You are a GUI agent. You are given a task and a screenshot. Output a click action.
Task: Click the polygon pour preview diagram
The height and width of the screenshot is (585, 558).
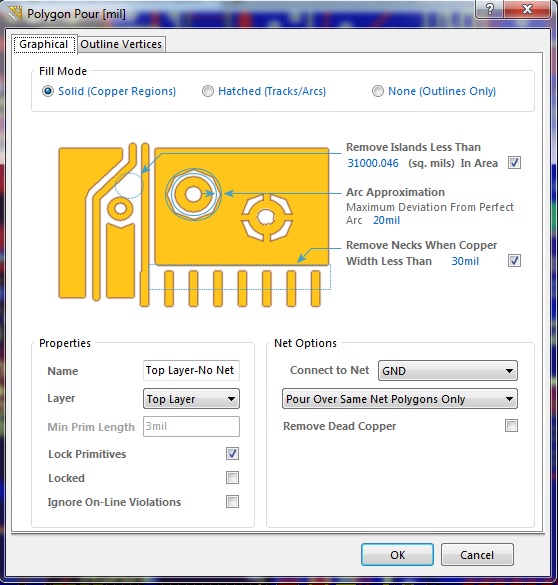point(194,225)
